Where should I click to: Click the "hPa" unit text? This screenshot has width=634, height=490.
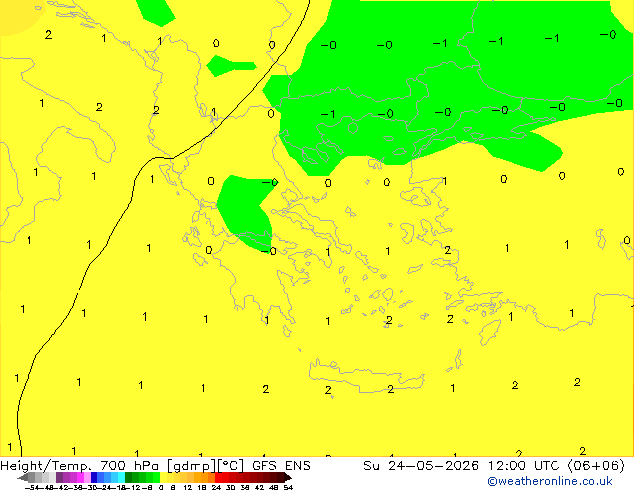146,466
